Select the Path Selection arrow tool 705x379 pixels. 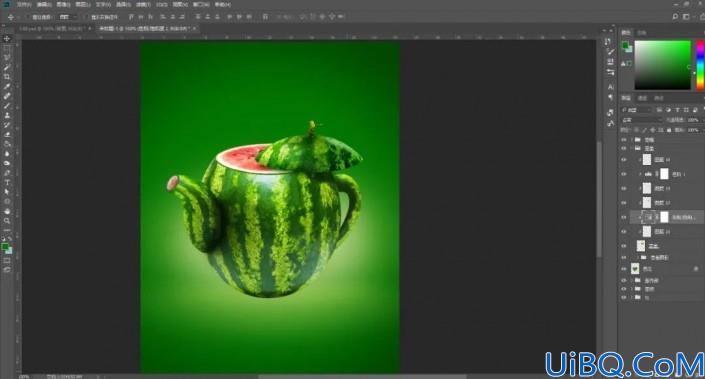7,192
